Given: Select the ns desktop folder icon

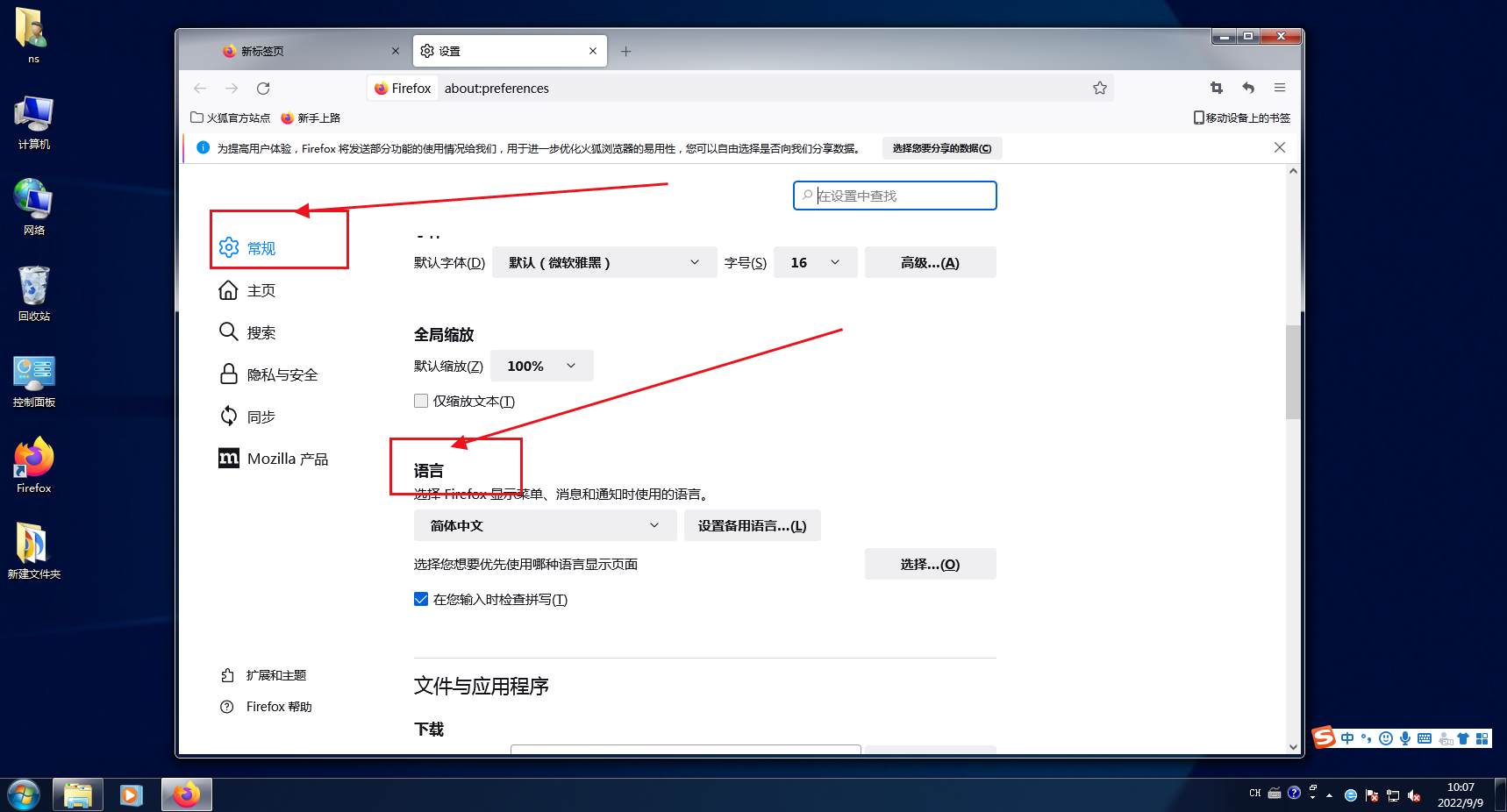Looking at the screenshot, I should point(33,35).
